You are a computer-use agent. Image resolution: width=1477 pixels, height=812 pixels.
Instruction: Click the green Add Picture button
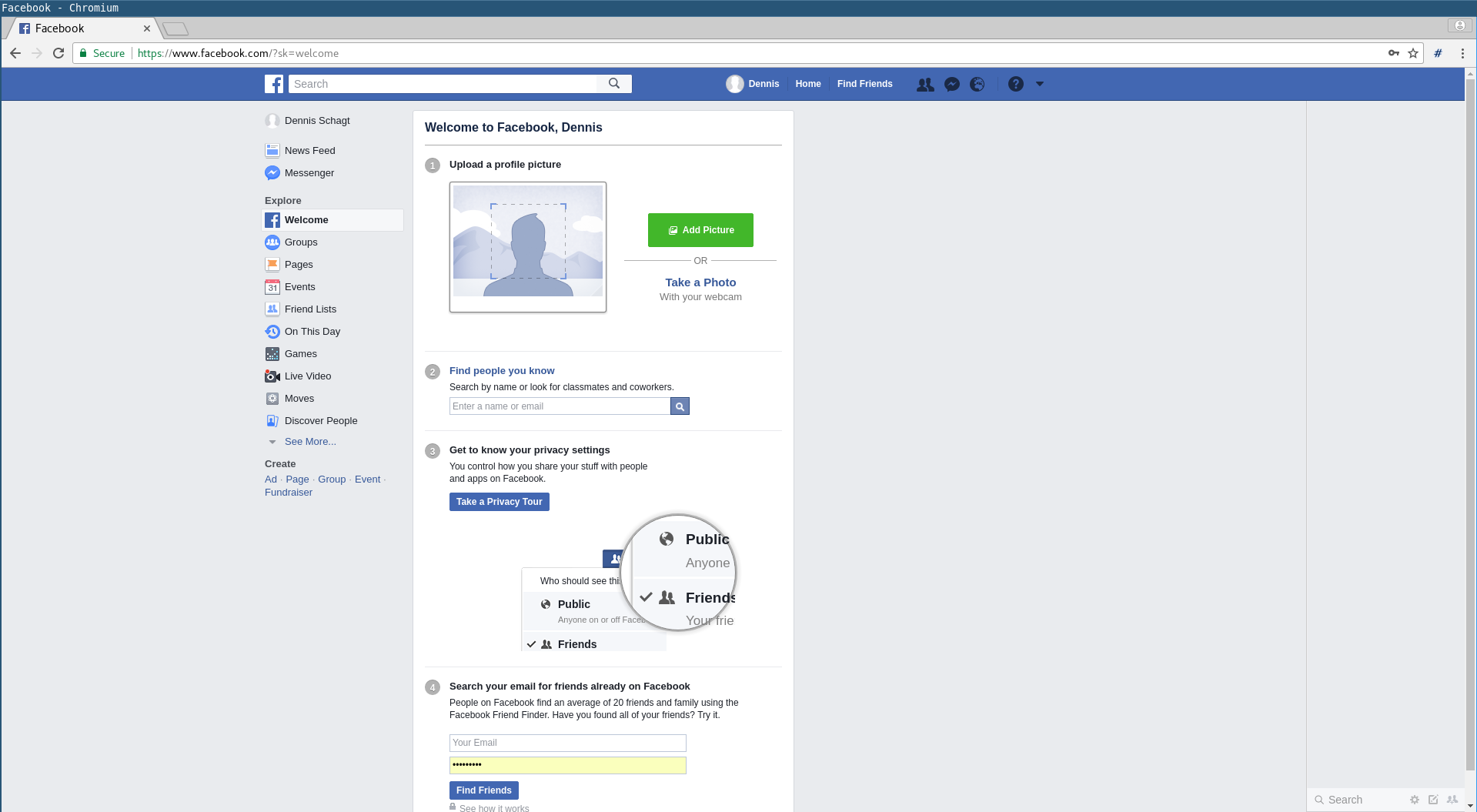(700, 230)
